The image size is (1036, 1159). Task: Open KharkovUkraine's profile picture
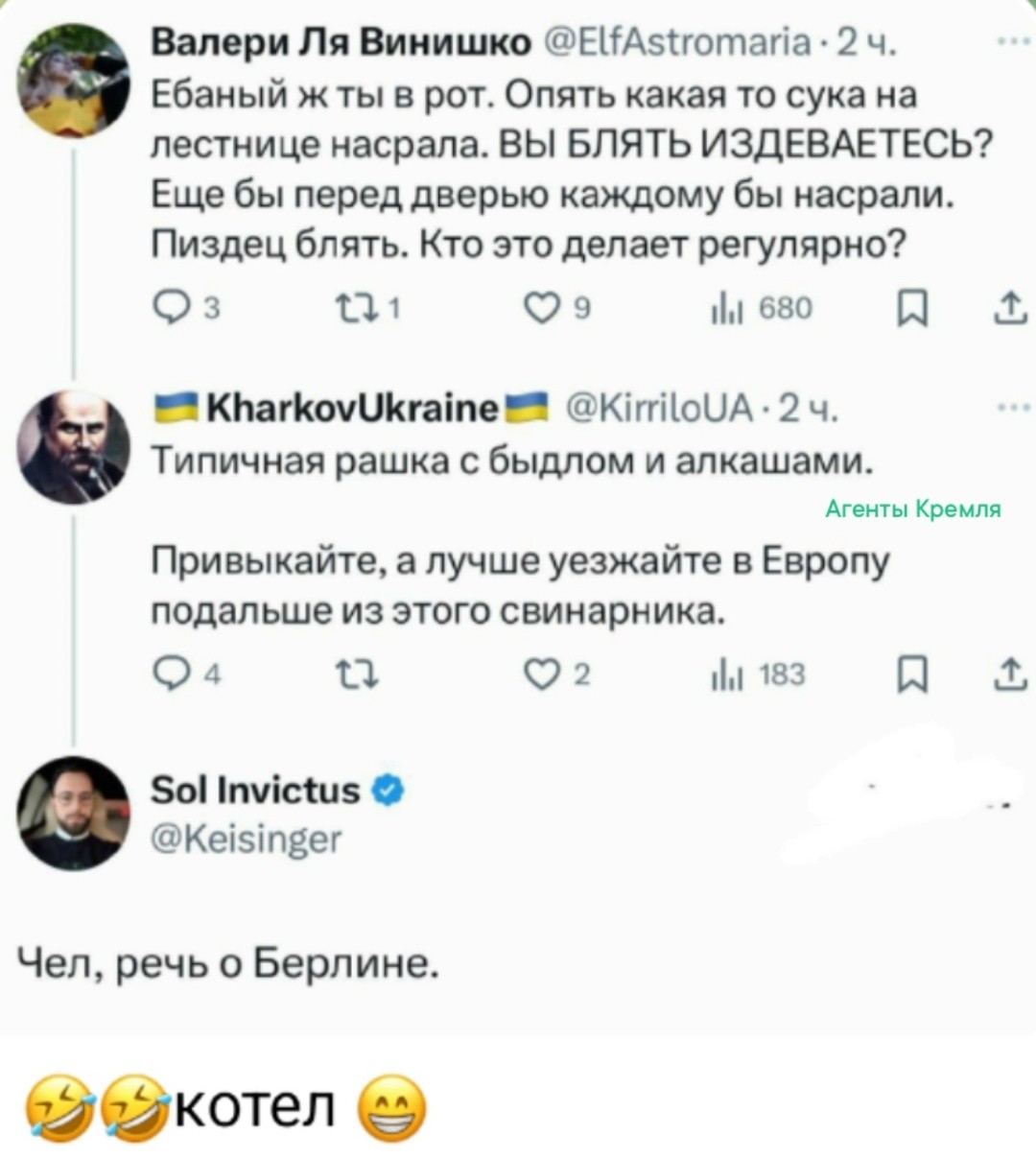[x=74, y=446]
